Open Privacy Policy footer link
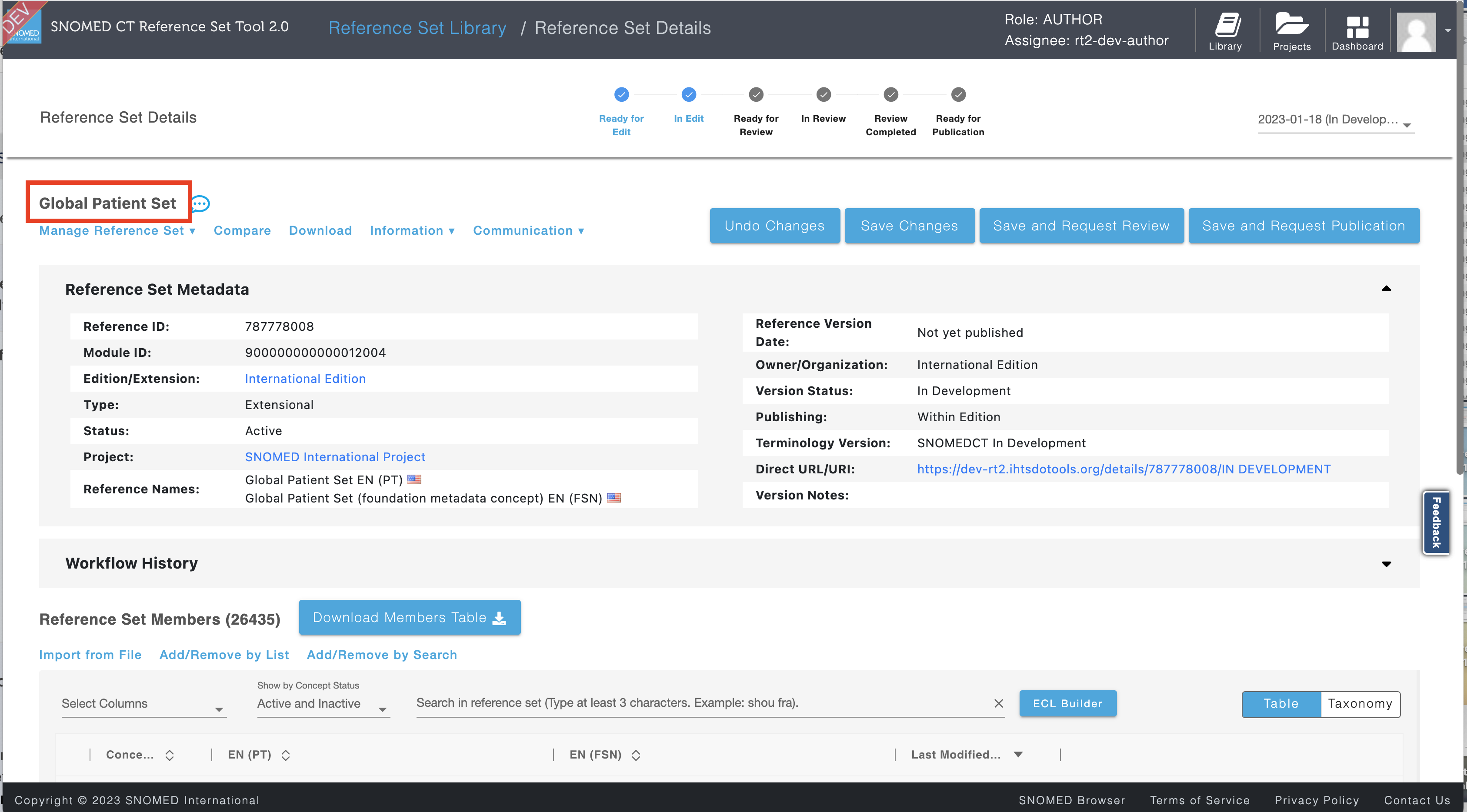 (1317, 800)
